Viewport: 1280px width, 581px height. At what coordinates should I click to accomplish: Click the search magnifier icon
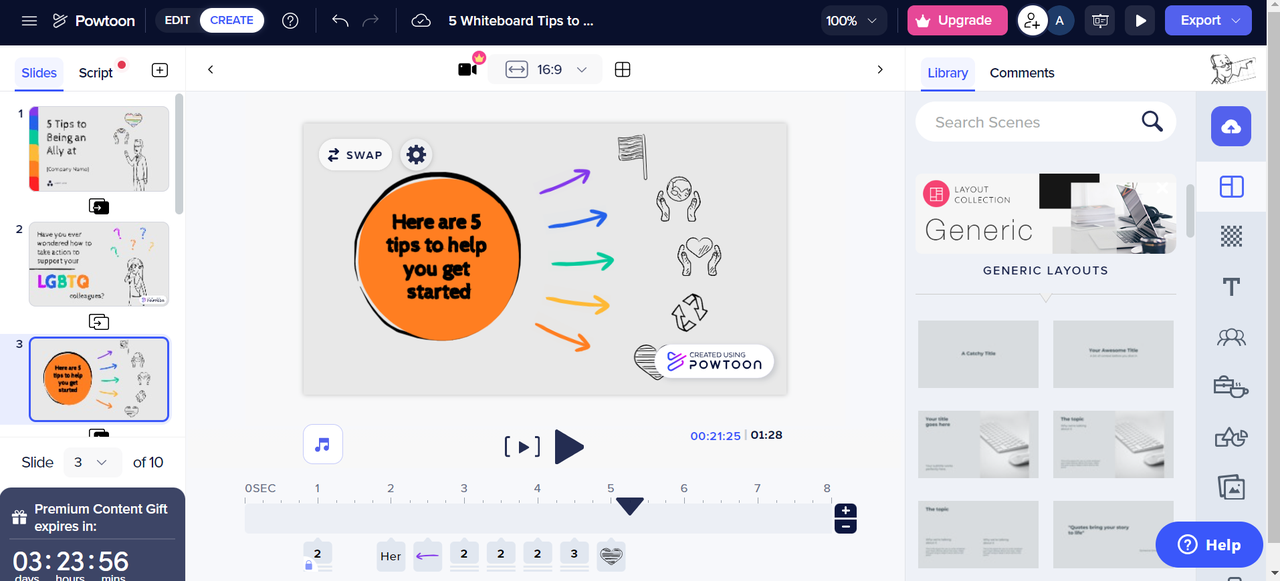tap(1152, 122)
